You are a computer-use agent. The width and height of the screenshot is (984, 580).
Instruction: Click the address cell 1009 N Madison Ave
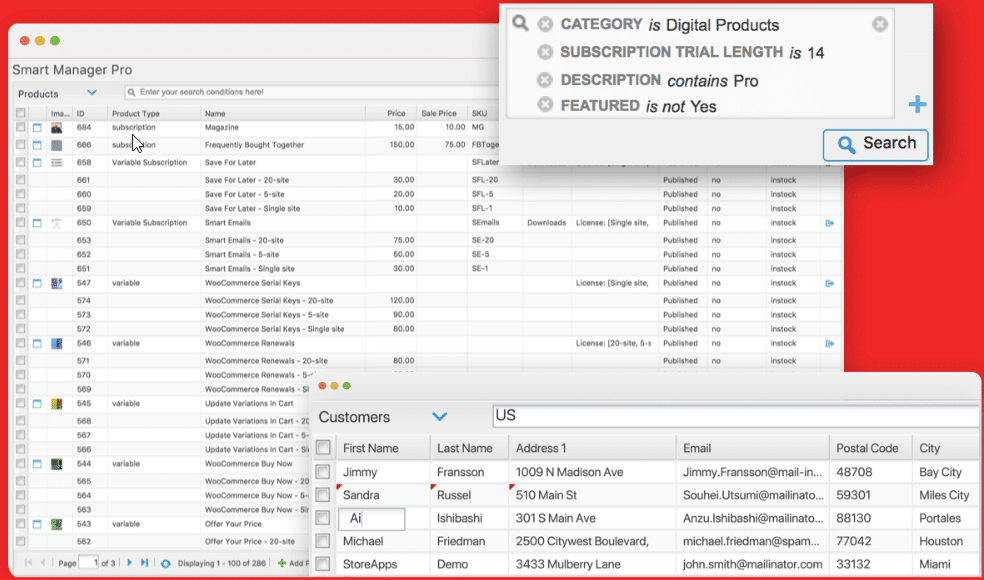[569, 472]
